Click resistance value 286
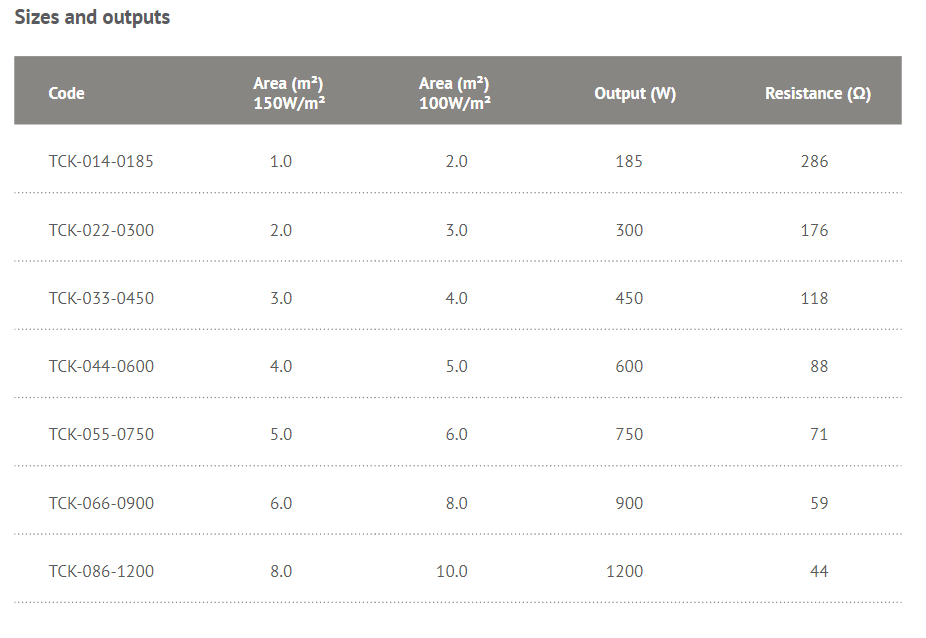The image size is (926, 638). [x=814, y=161]
